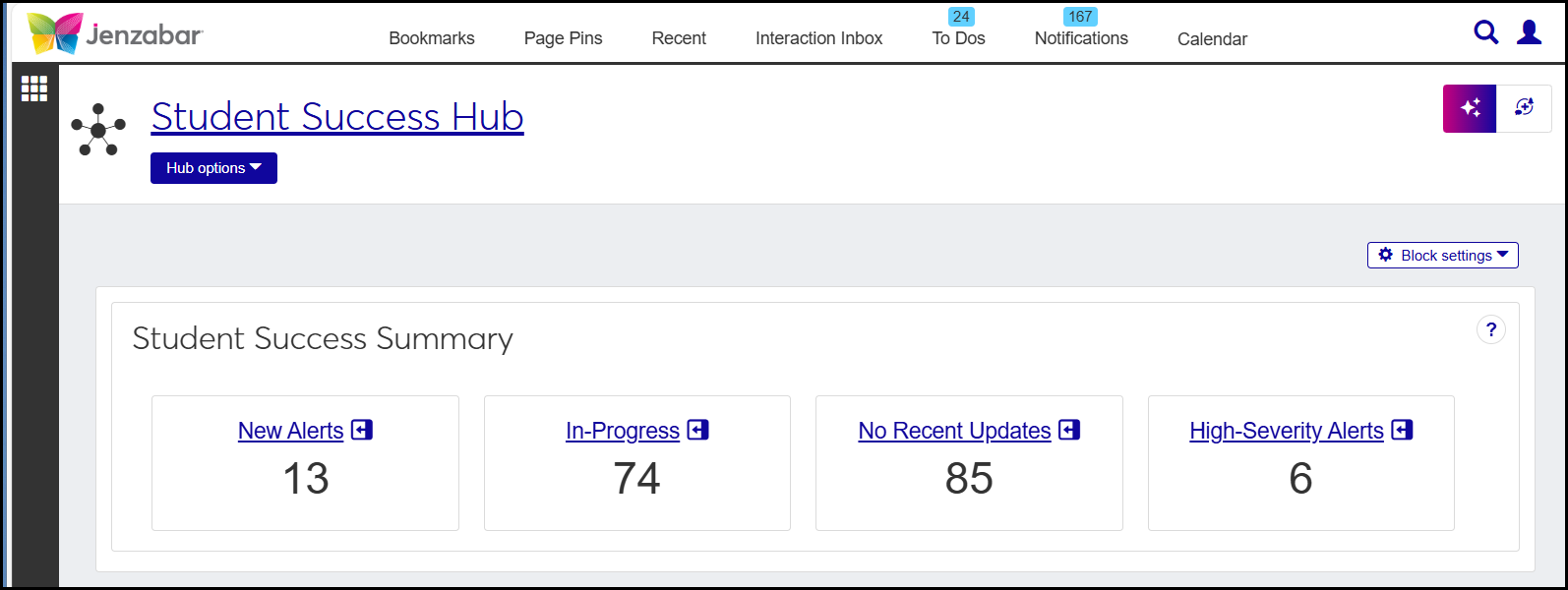Image resolution: width=1568 pixels, height=590 pixels.
Task: Open the help question mark icon
Action: [x=1491, y=329]
